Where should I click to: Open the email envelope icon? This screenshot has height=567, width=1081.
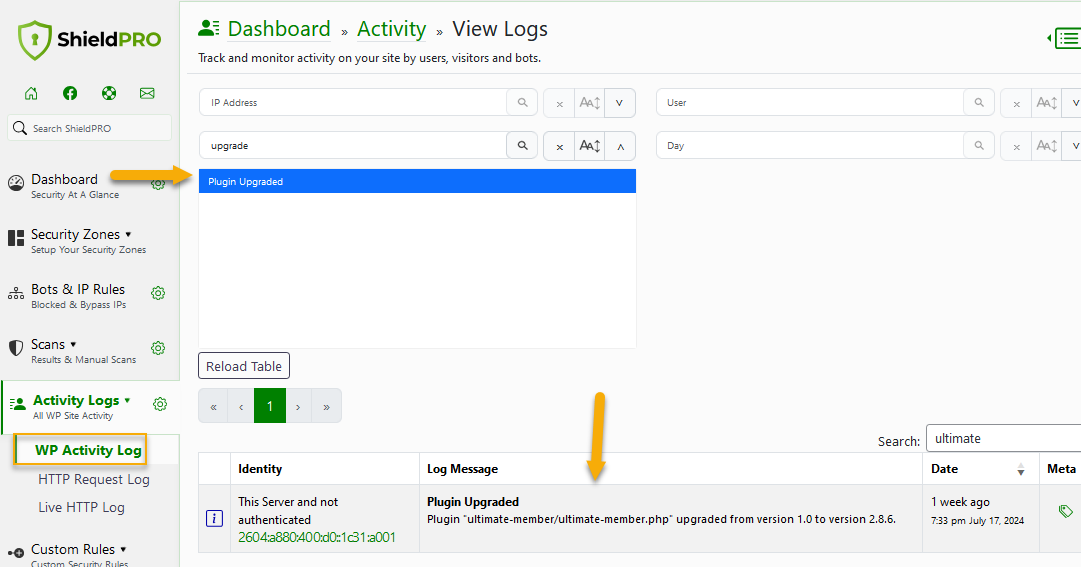tap(147, 93)
